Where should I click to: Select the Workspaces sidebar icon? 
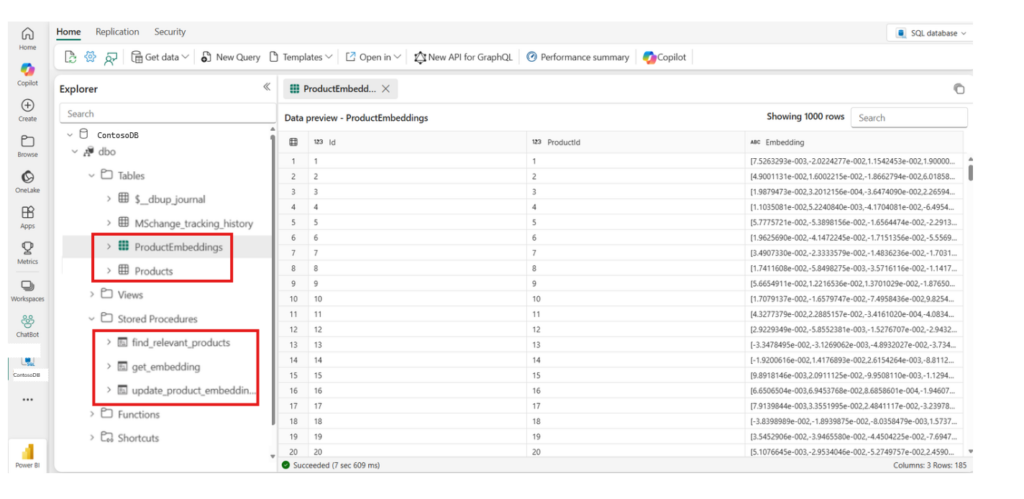pyautogui.click(x=27, y=285)
